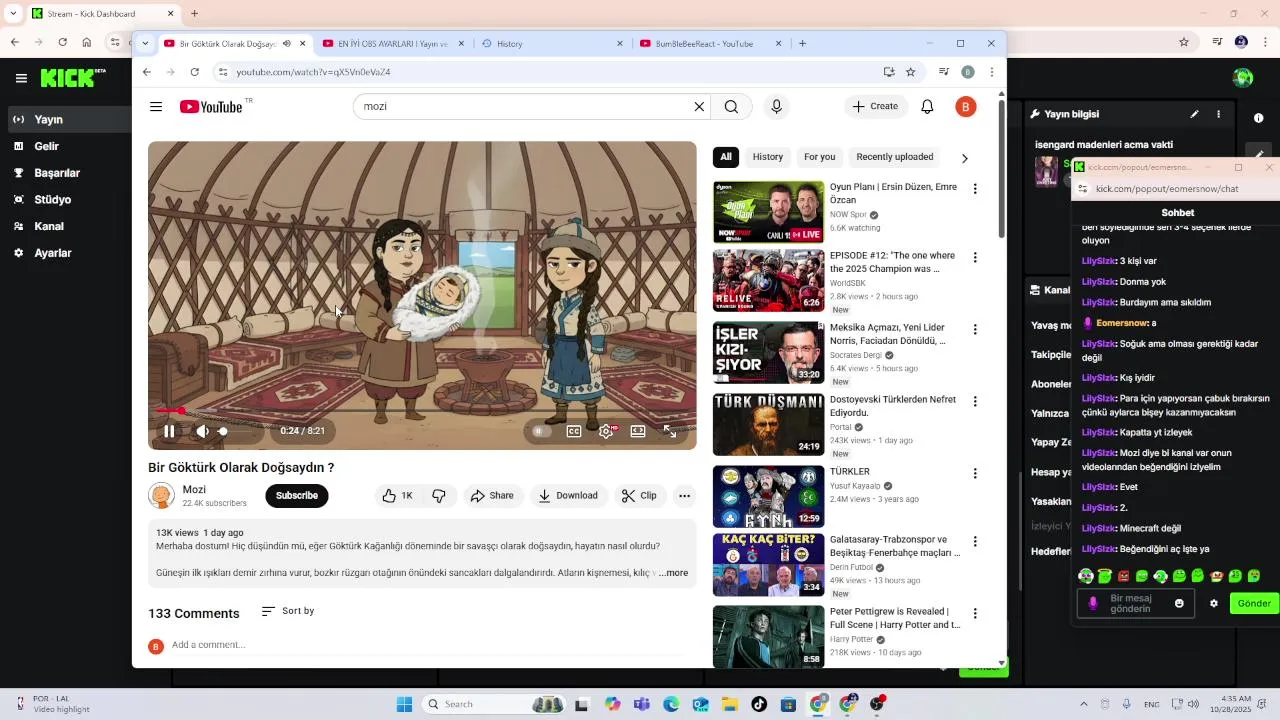The image size is (1280, 720).
Task: Pause the video
Action: click(170, 431)
